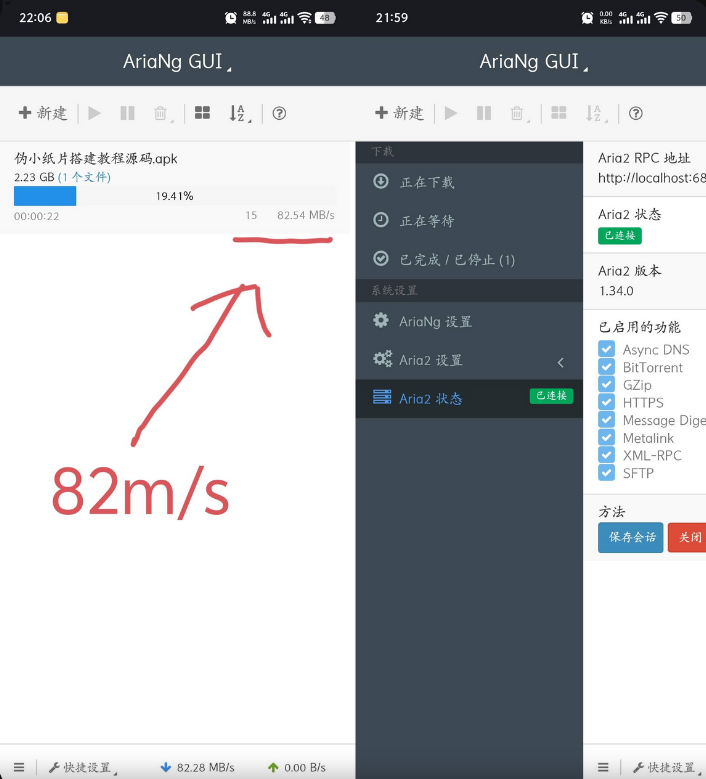Click the check-circle icon beside 已完成 / 已停止

point(381,258)
